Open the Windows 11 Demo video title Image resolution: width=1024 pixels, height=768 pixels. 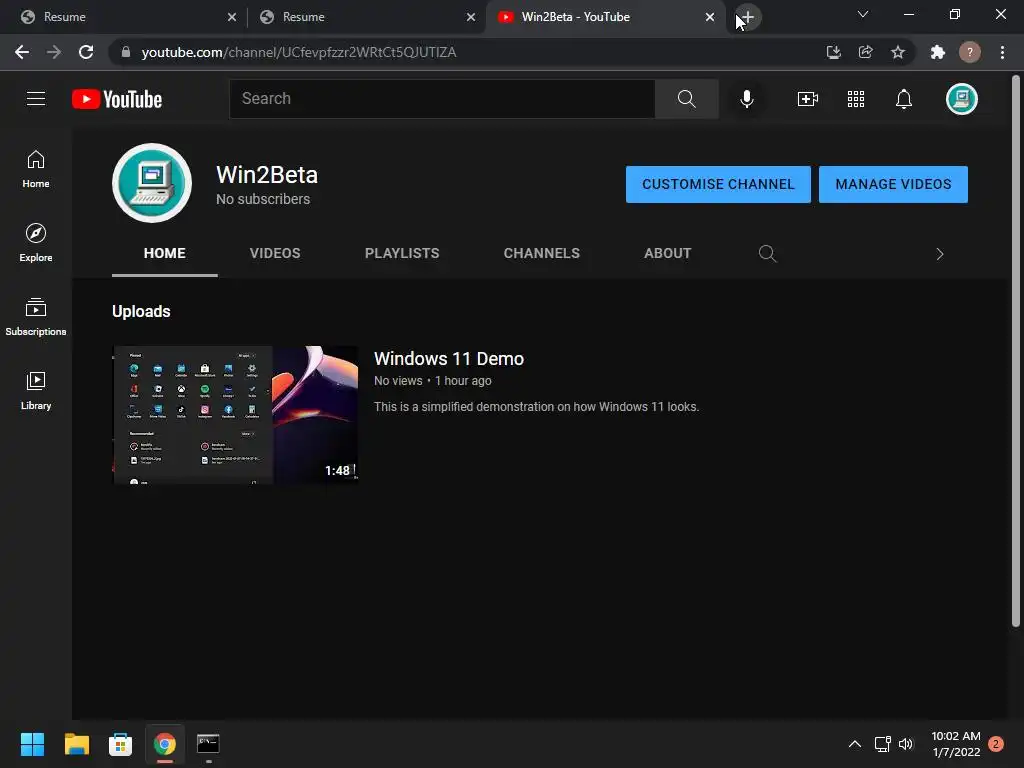tap(449, 359)
